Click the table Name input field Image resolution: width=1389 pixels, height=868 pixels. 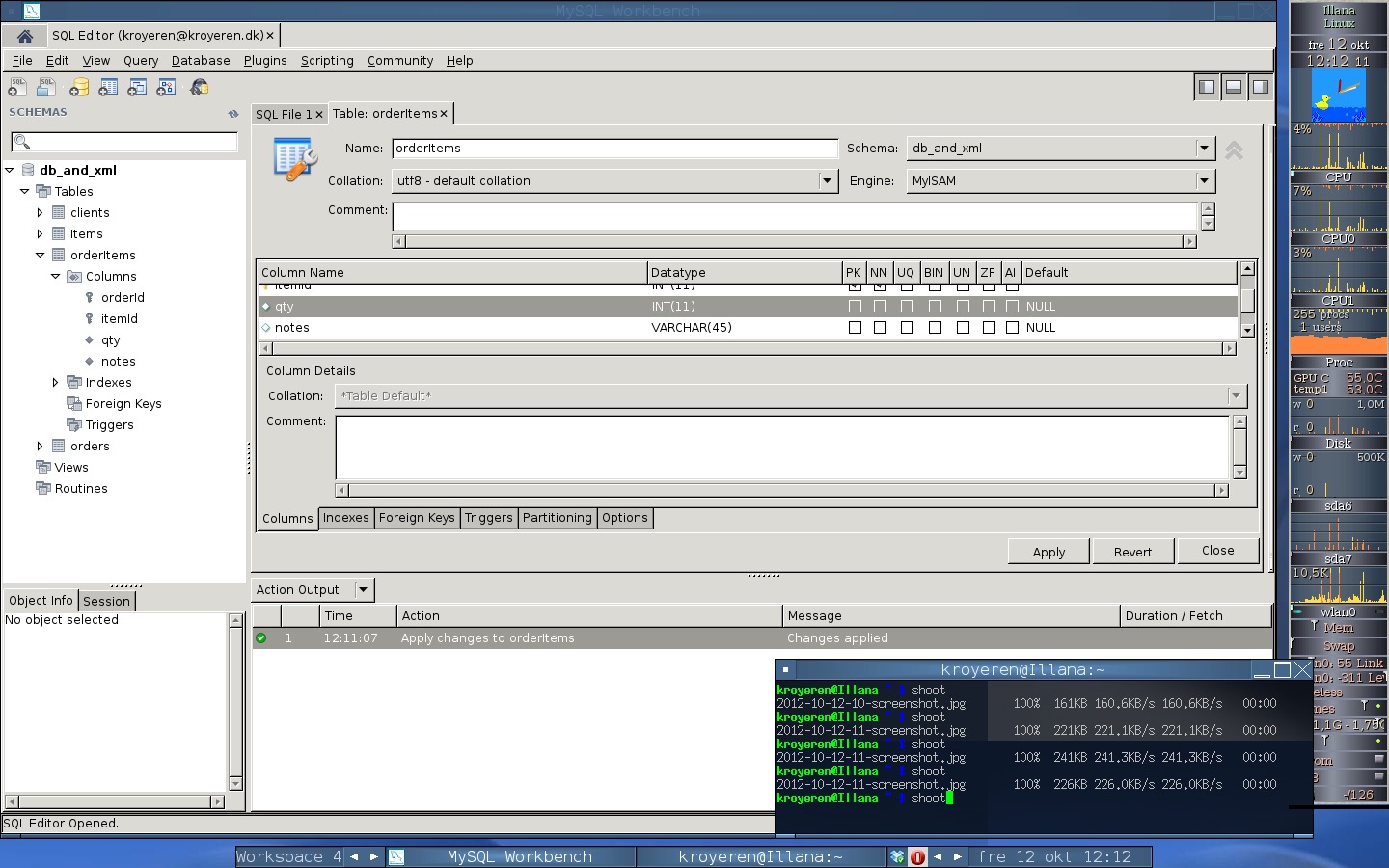click(x=613, y=149)
